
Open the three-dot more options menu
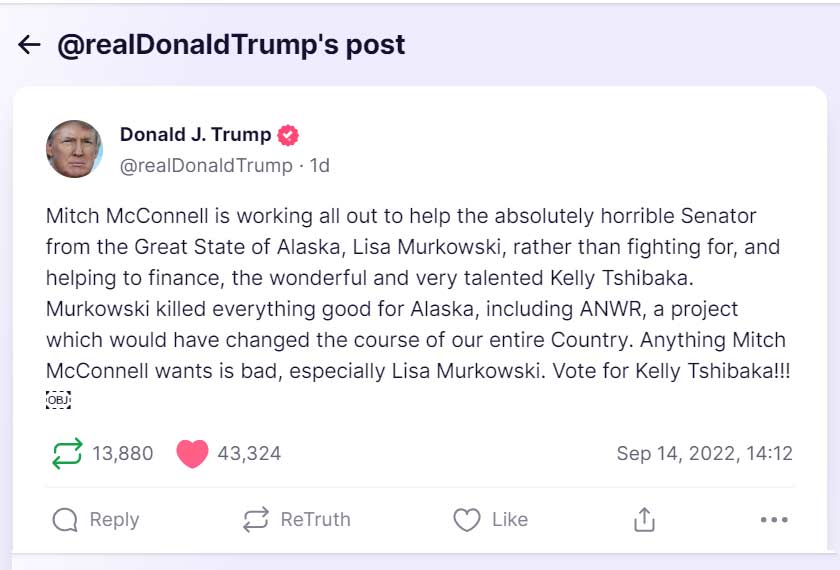(x=774, y=519)
